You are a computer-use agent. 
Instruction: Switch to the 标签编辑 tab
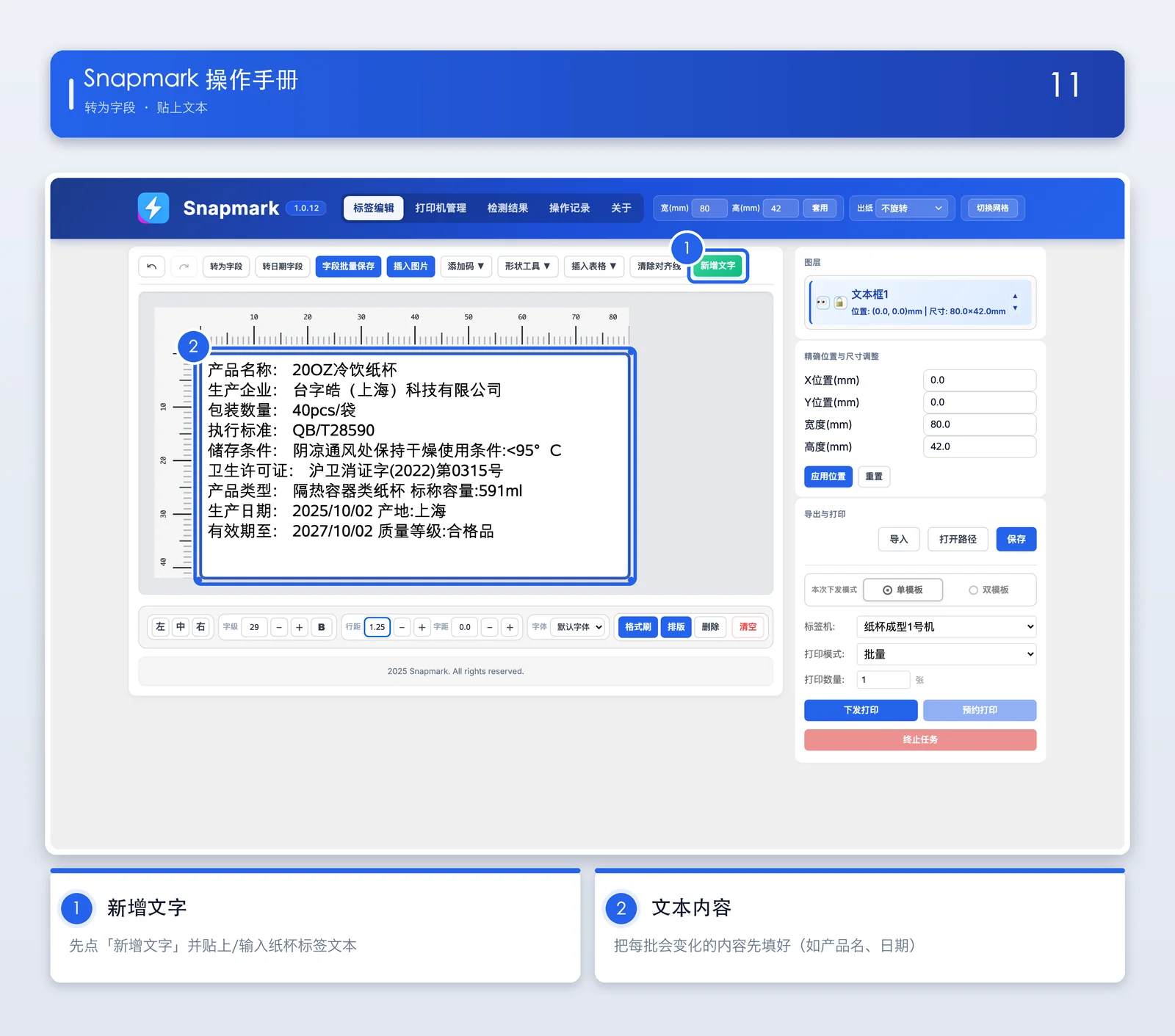tap(374, 208)
